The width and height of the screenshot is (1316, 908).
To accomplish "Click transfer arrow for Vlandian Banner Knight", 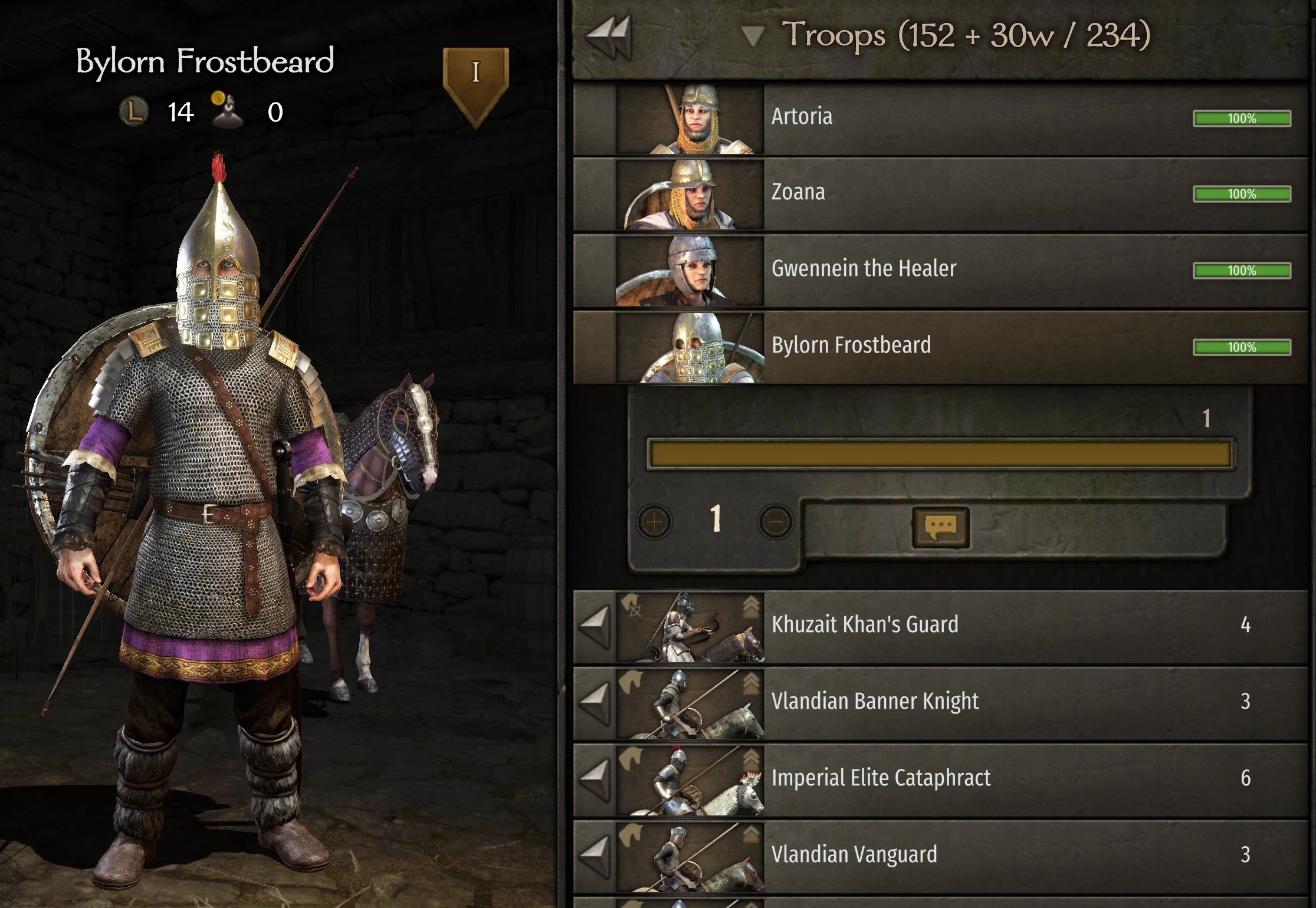I will (x=594, y=703).
